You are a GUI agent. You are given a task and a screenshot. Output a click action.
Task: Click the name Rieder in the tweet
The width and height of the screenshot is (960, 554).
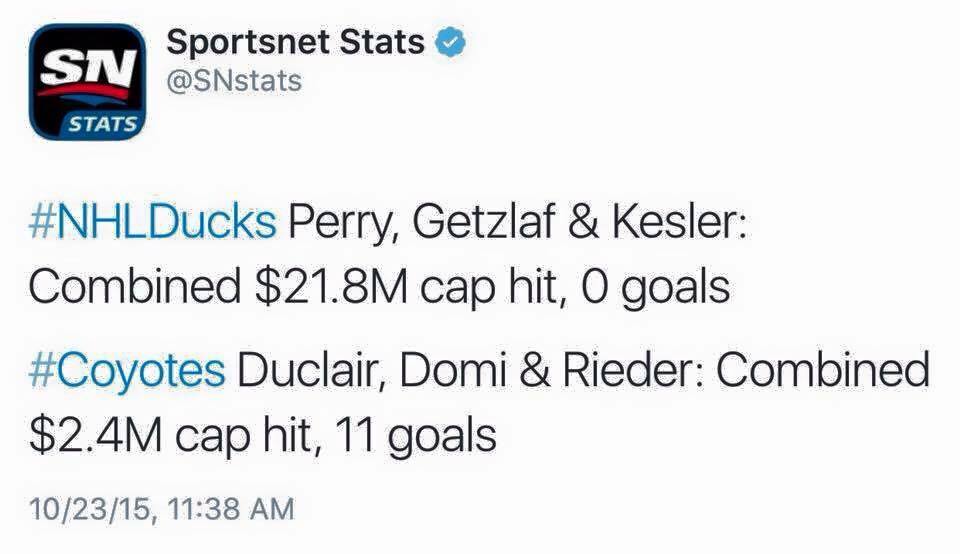click(x=632, y=370)
